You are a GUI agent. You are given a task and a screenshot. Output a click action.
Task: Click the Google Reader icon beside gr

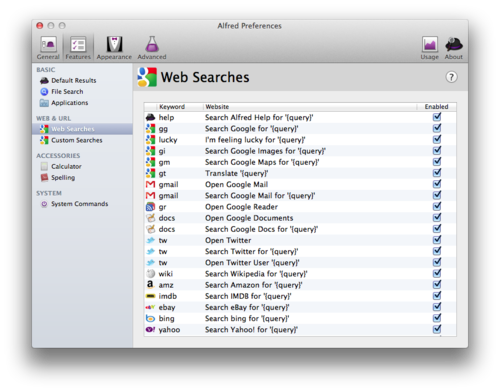pos(150,207)
